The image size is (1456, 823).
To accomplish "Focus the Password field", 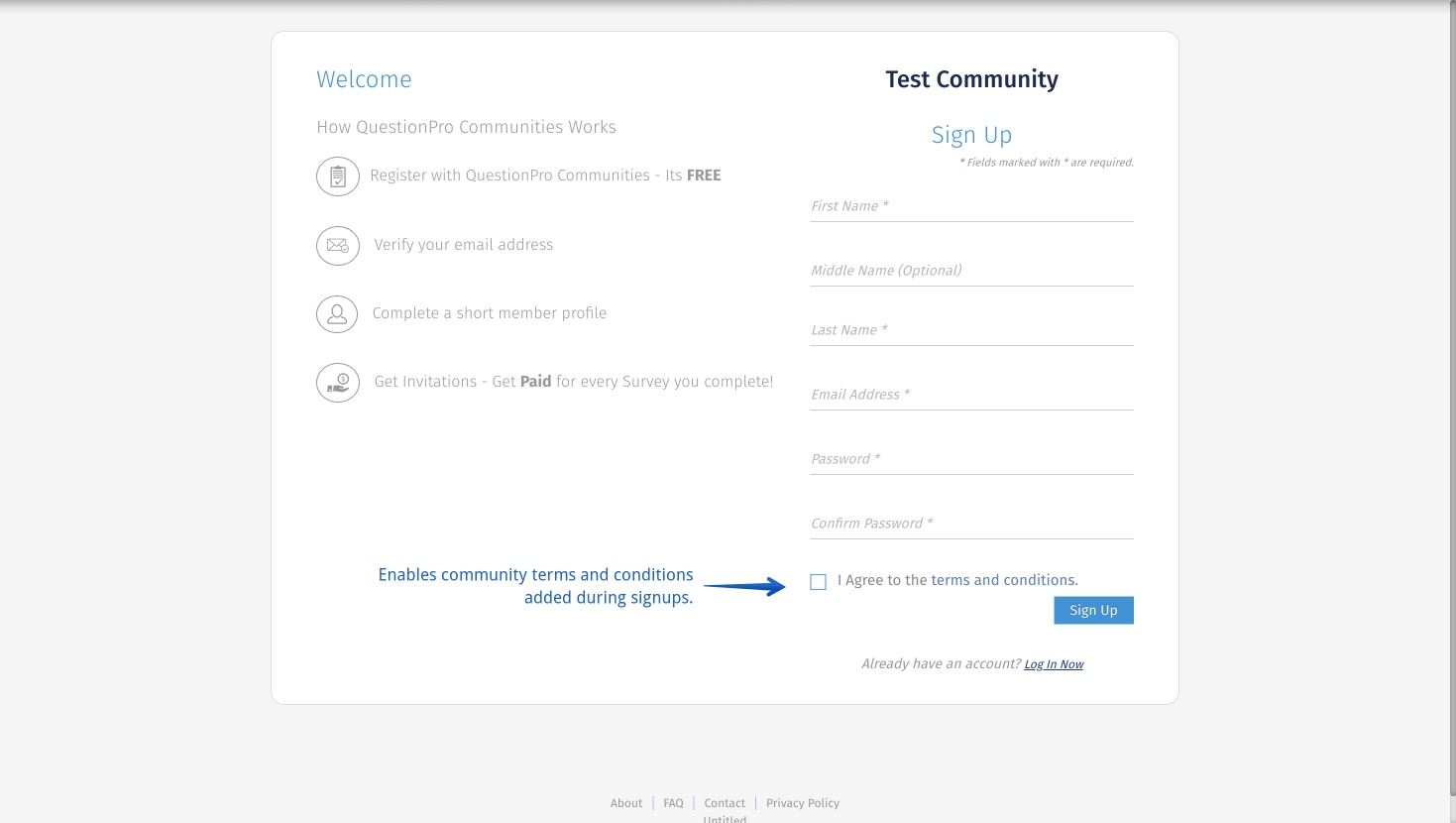I will point(971,459).
